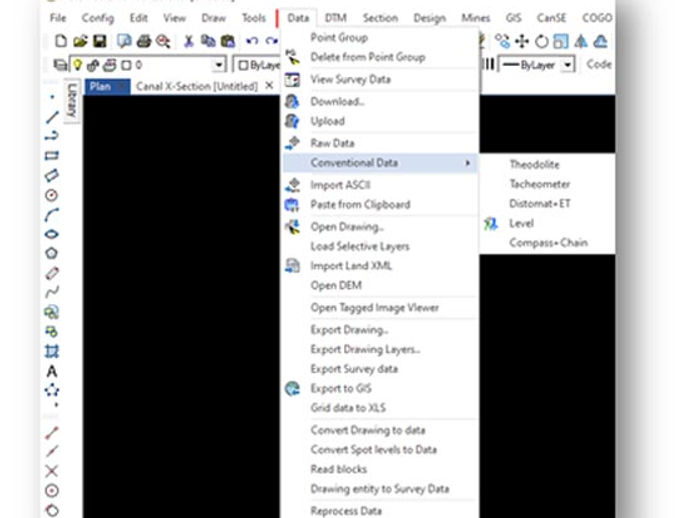690x518 pixels.
Task: Select the Polygon draw tool
Action: pyautogui.click(x=51, y=253)
